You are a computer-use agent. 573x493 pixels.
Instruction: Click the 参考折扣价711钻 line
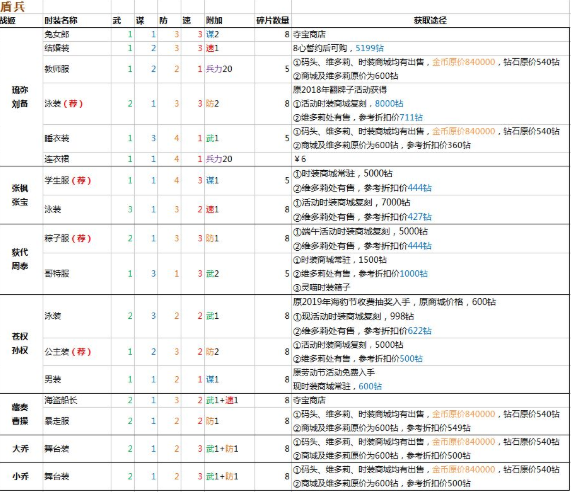358,117
